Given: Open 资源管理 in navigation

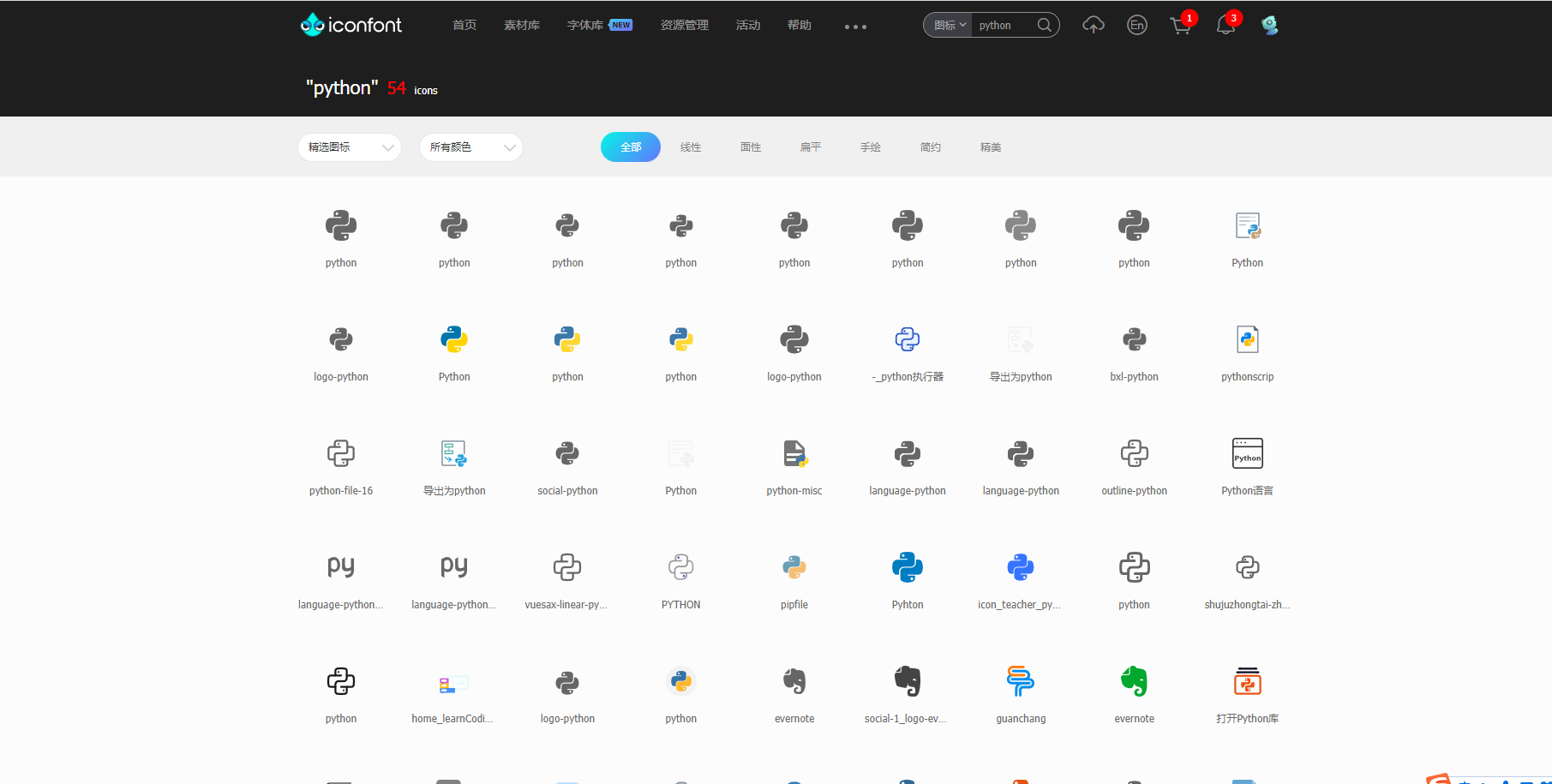Looking at the screenshot, I should [685, 25].
